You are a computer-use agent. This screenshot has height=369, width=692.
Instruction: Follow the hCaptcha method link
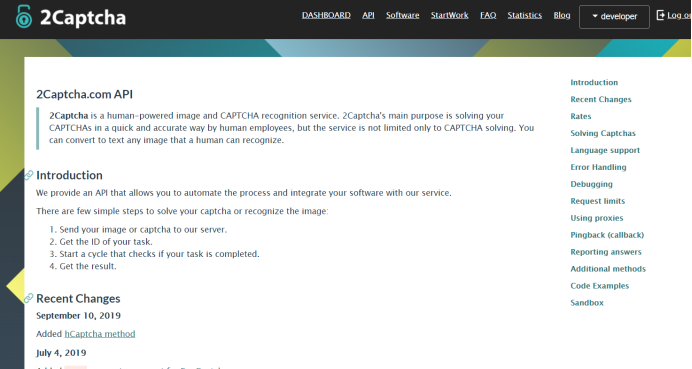click(100, 334)
